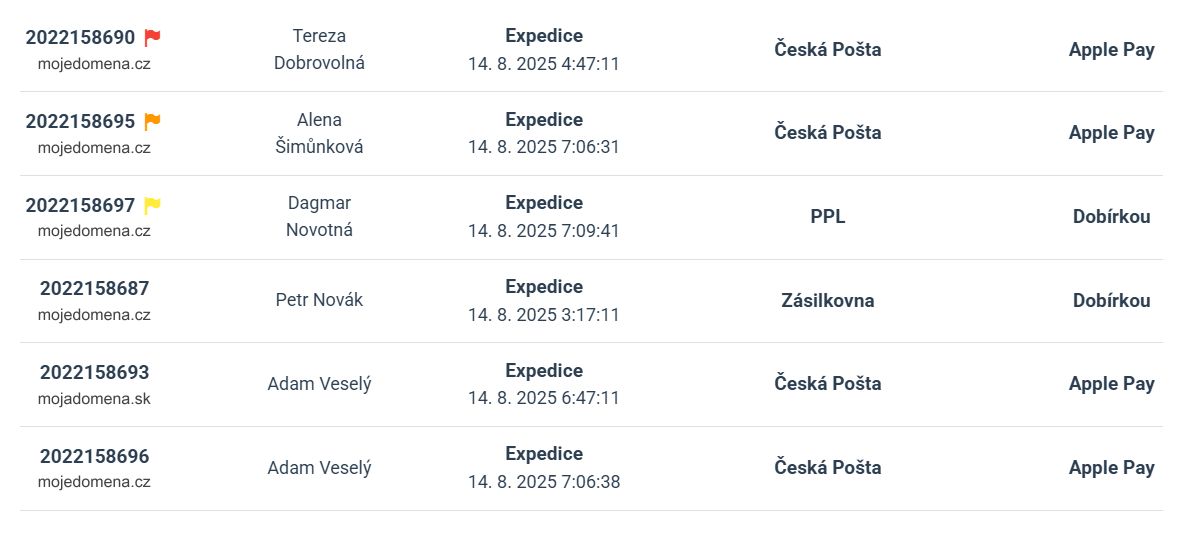Viewport: 1183px width, 534px height.
Task: Click the red flag on order 2022158690
Action: 152,37
